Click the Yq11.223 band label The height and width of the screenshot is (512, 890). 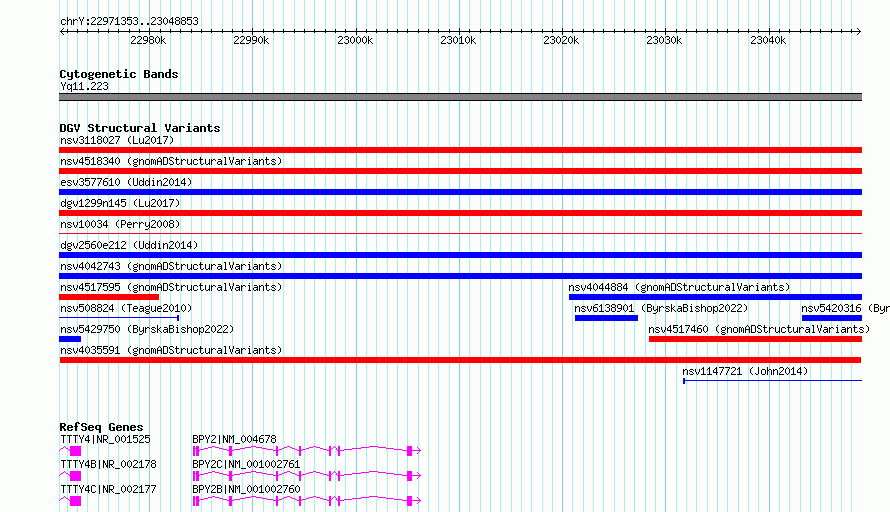point(84,86)
